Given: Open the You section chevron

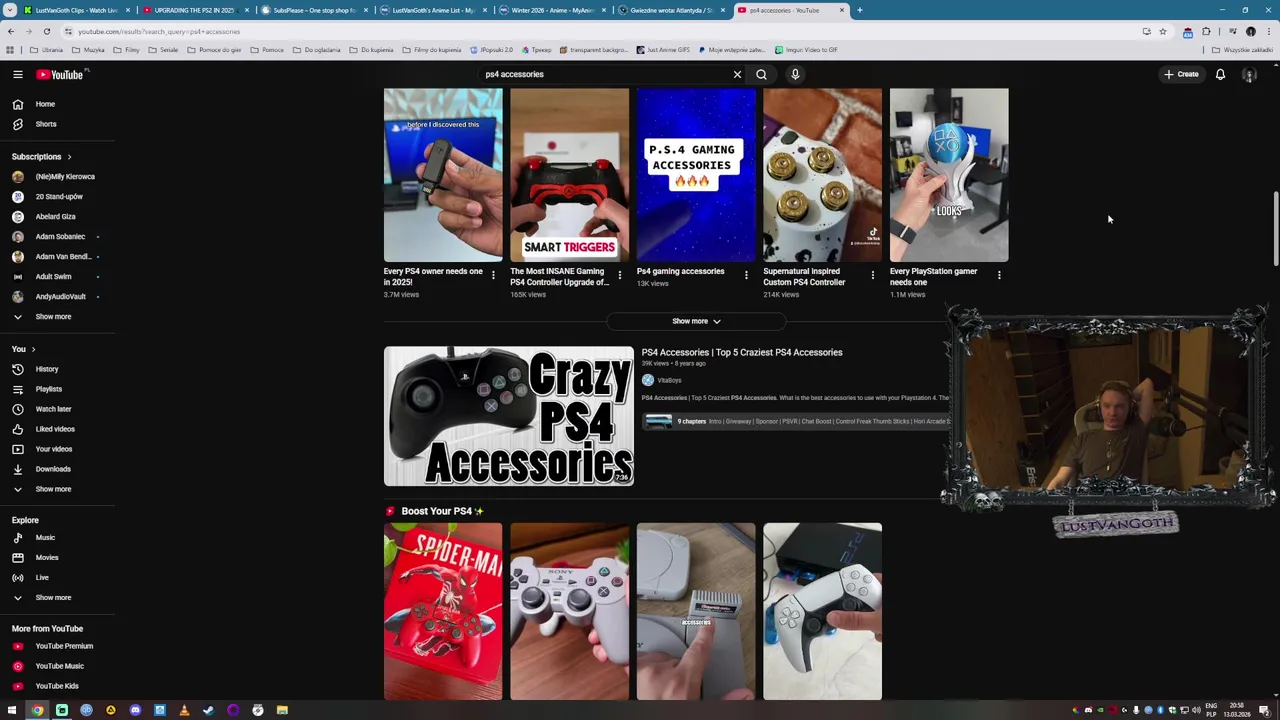Looking at the screenshot, I should [33, 349].
